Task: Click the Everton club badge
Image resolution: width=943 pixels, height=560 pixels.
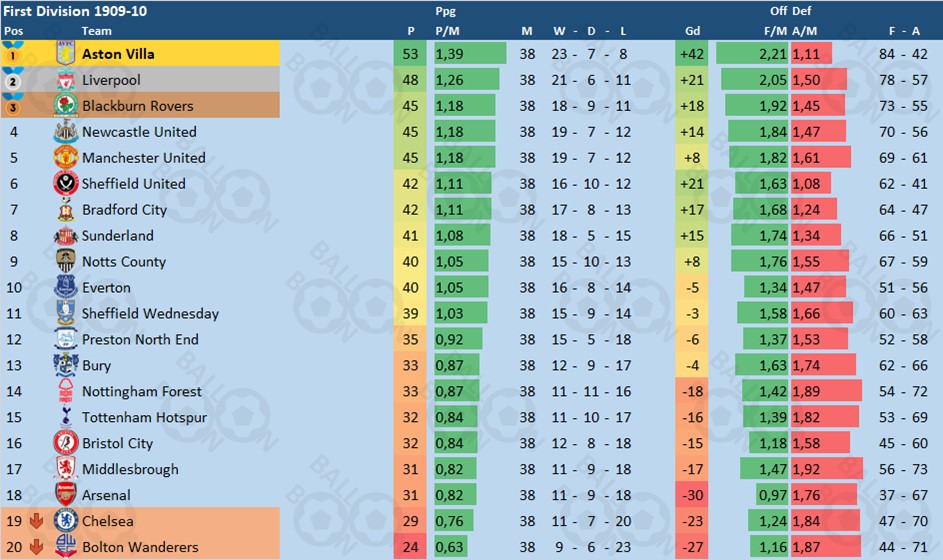Action: (x=66, y=287)
